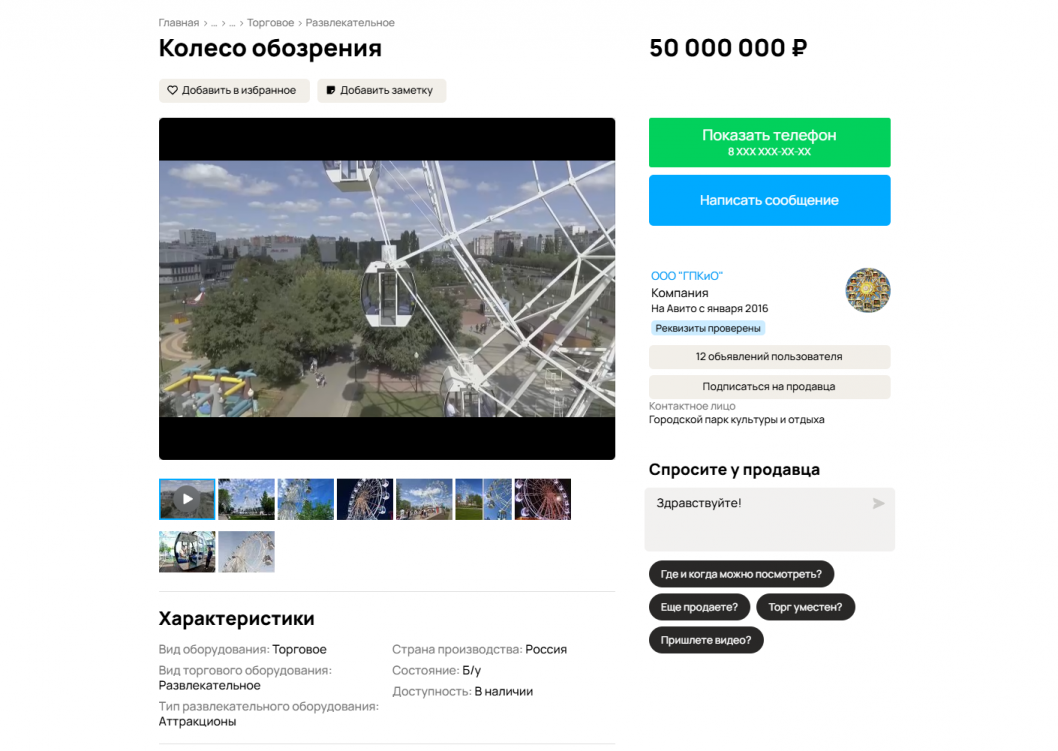
Task: Select the night Ferris wheel thumbnail
Action: click(365, 499)
